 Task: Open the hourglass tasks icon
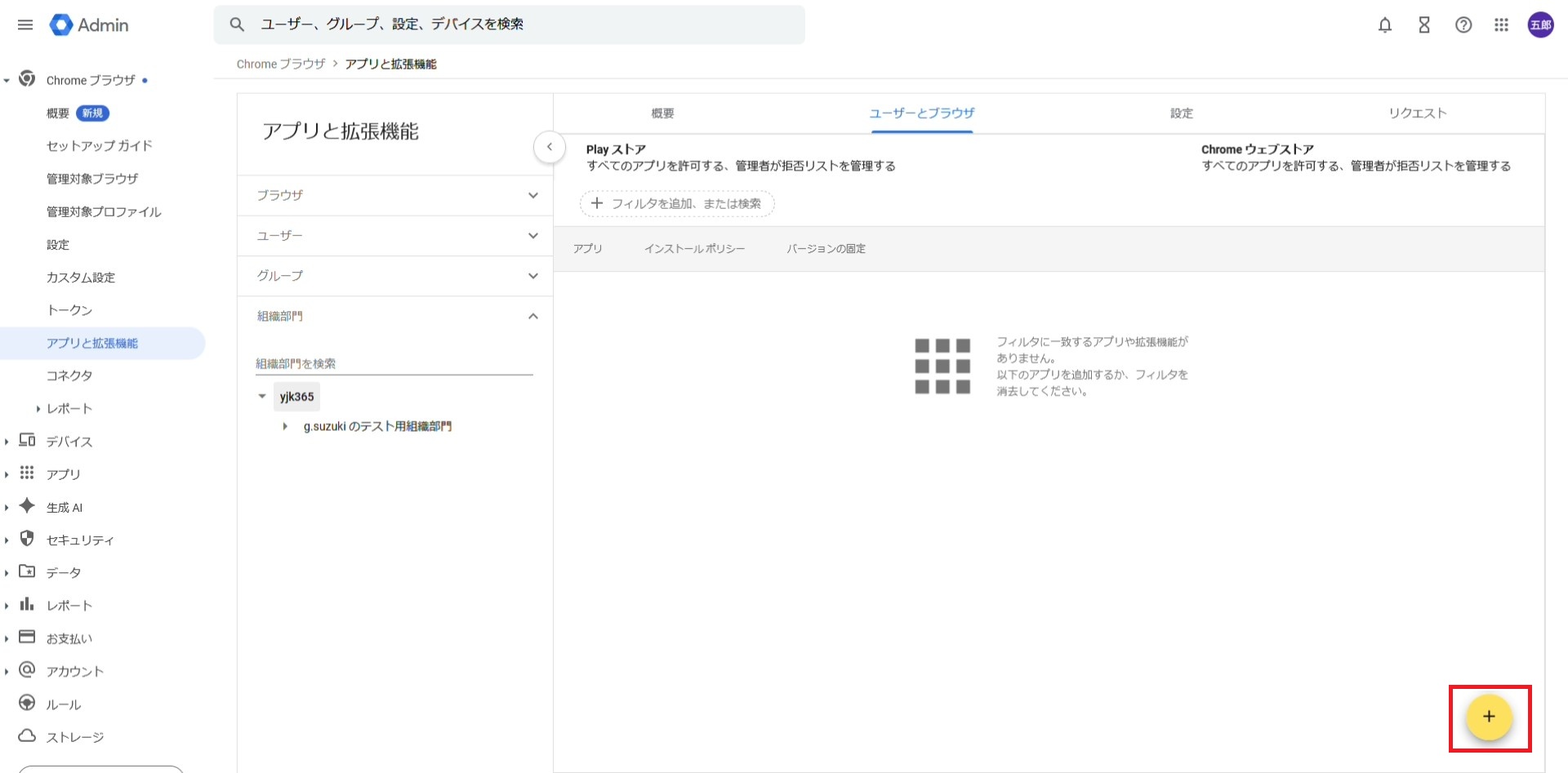coord(1423,25)
